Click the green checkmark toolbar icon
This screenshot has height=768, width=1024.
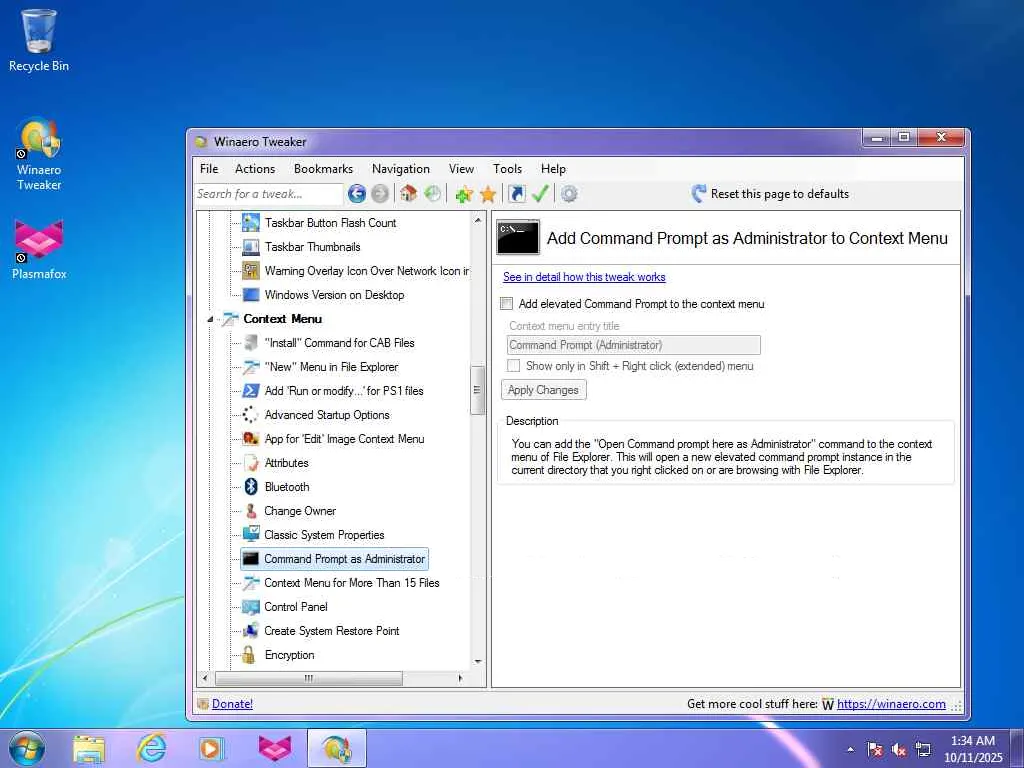point(540,193)
